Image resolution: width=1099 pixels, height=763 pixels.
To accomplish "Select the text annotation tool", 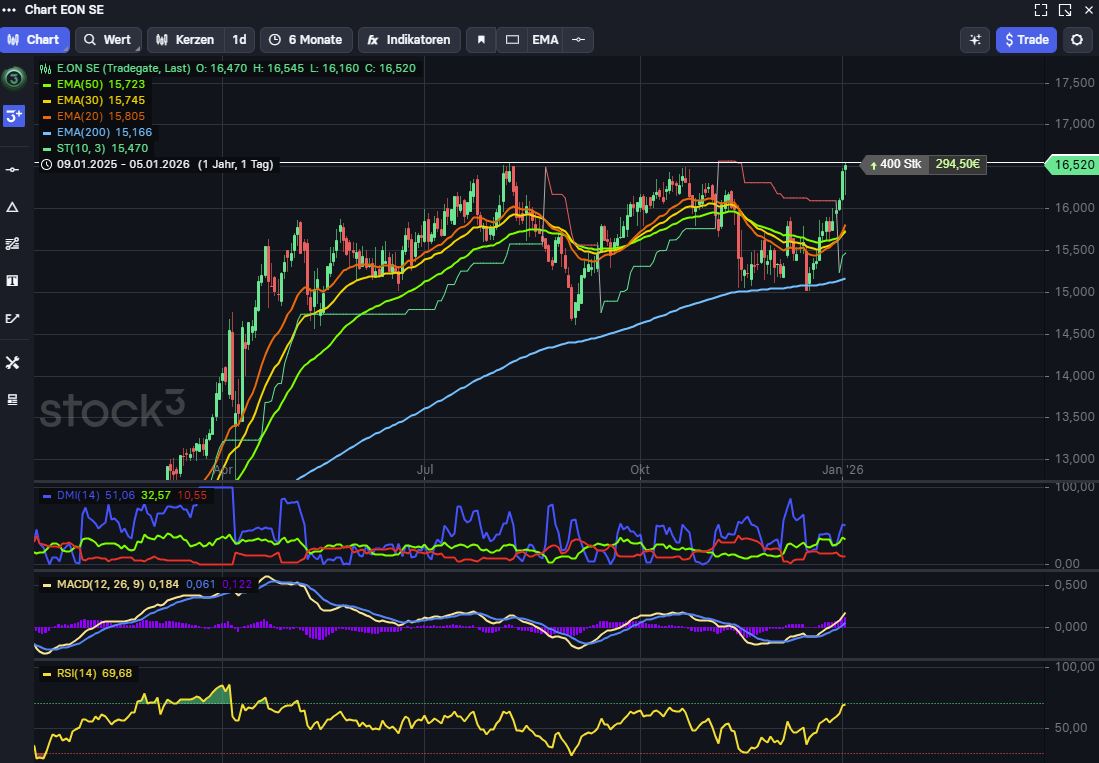I will tap(13, 281).
